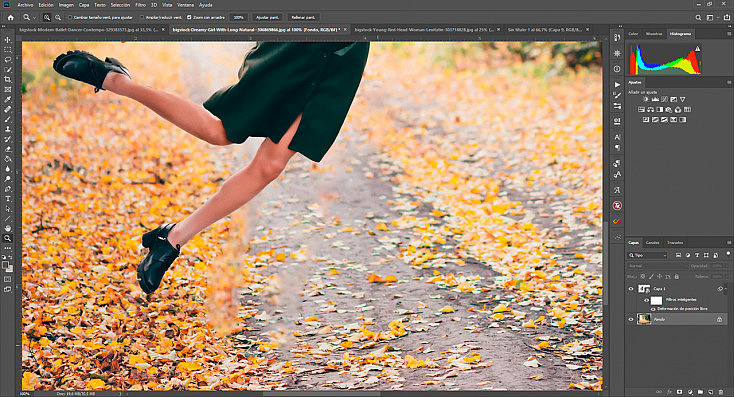Click histogram cached data warning triangle

[x=697, y=49]
